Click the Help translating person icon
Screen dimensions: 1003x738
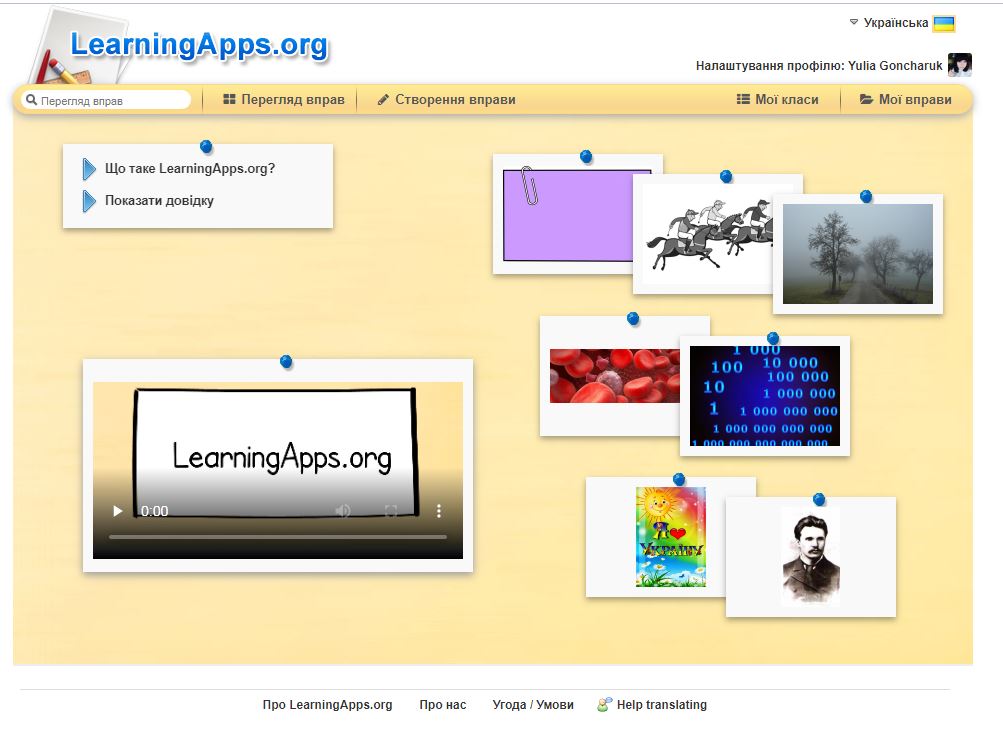(x=604, y=705)
